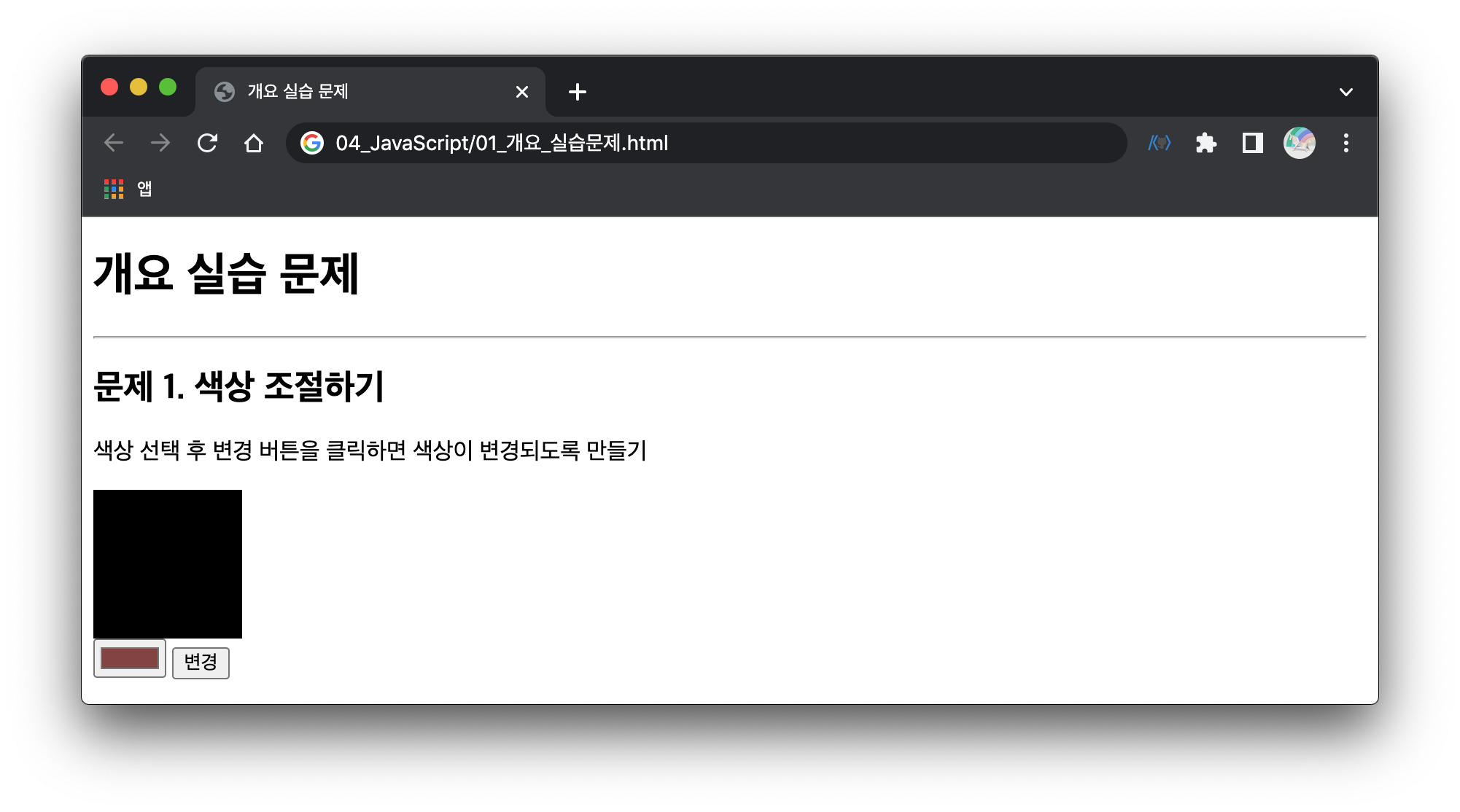Open the three-dot Chrome menu
1460x812 pixels.
[x=1346, y=143]
